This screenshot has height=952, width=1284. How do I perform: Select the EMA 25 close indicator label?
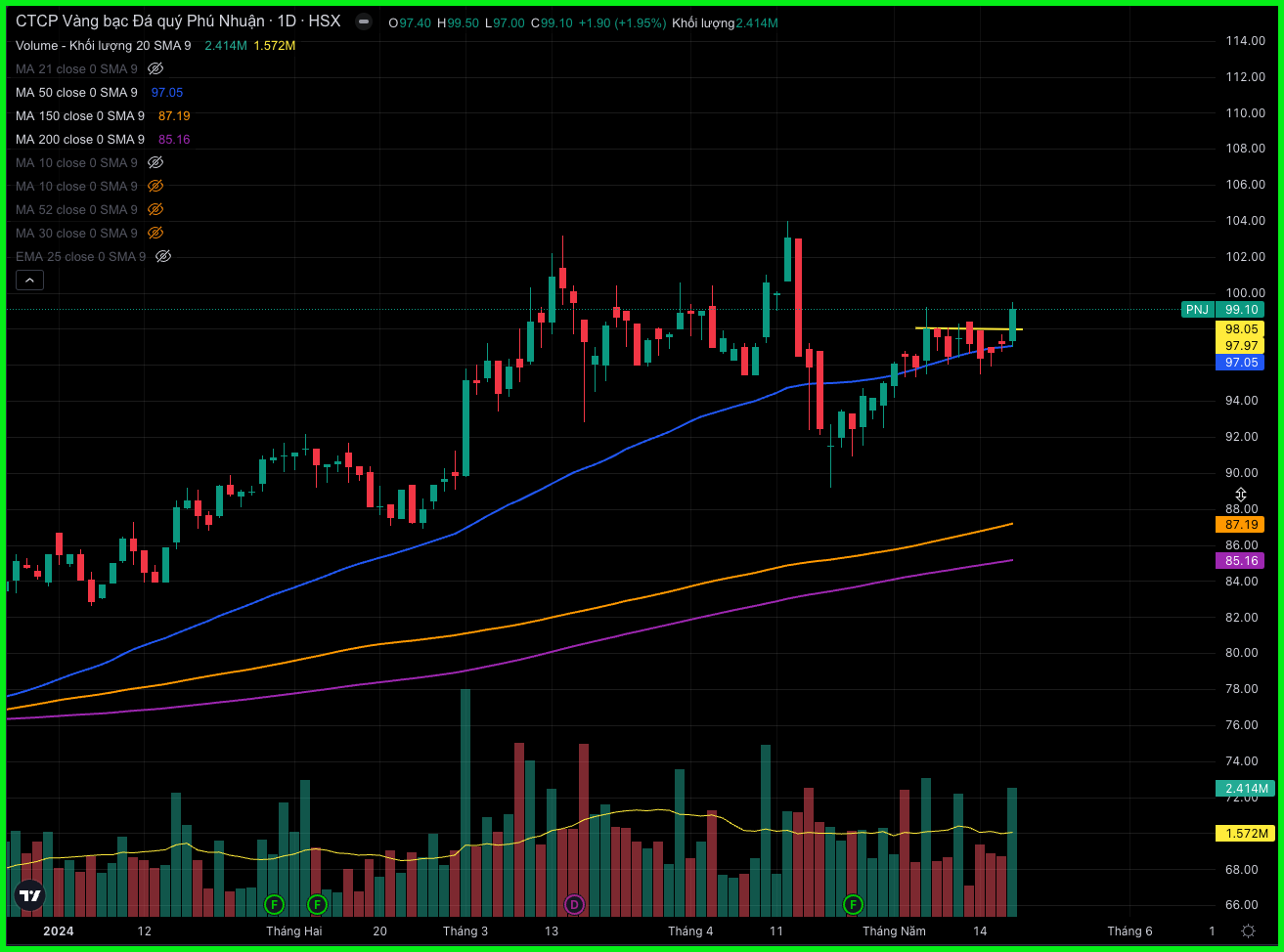(80, 257)
